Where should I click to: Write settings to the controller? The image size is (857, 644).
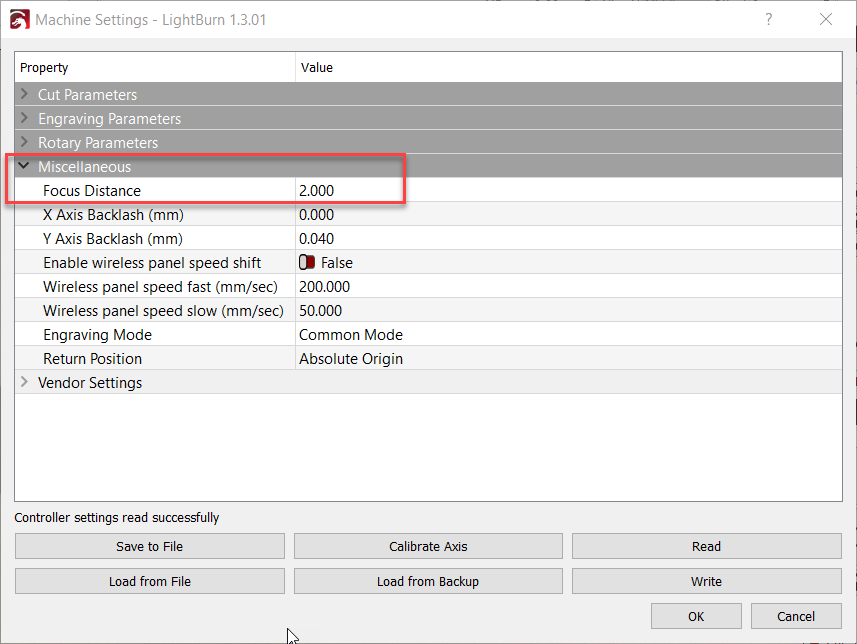(x=707, y=581)
